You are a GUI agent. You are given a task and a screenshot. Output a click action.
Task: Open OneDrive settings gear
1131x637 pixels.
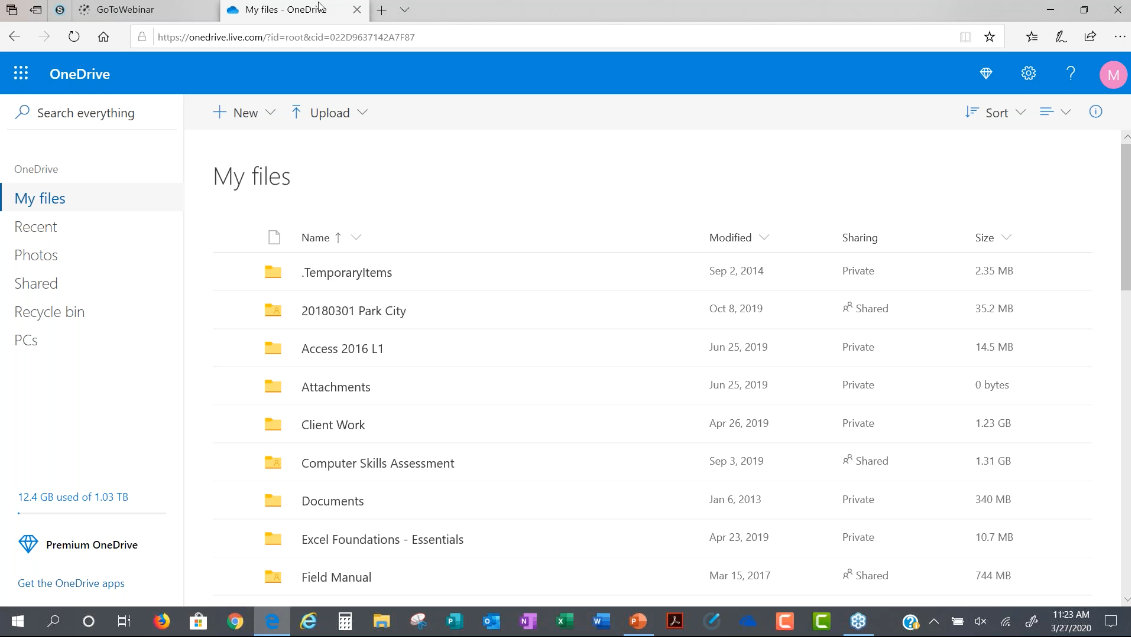pos(1028,73)
